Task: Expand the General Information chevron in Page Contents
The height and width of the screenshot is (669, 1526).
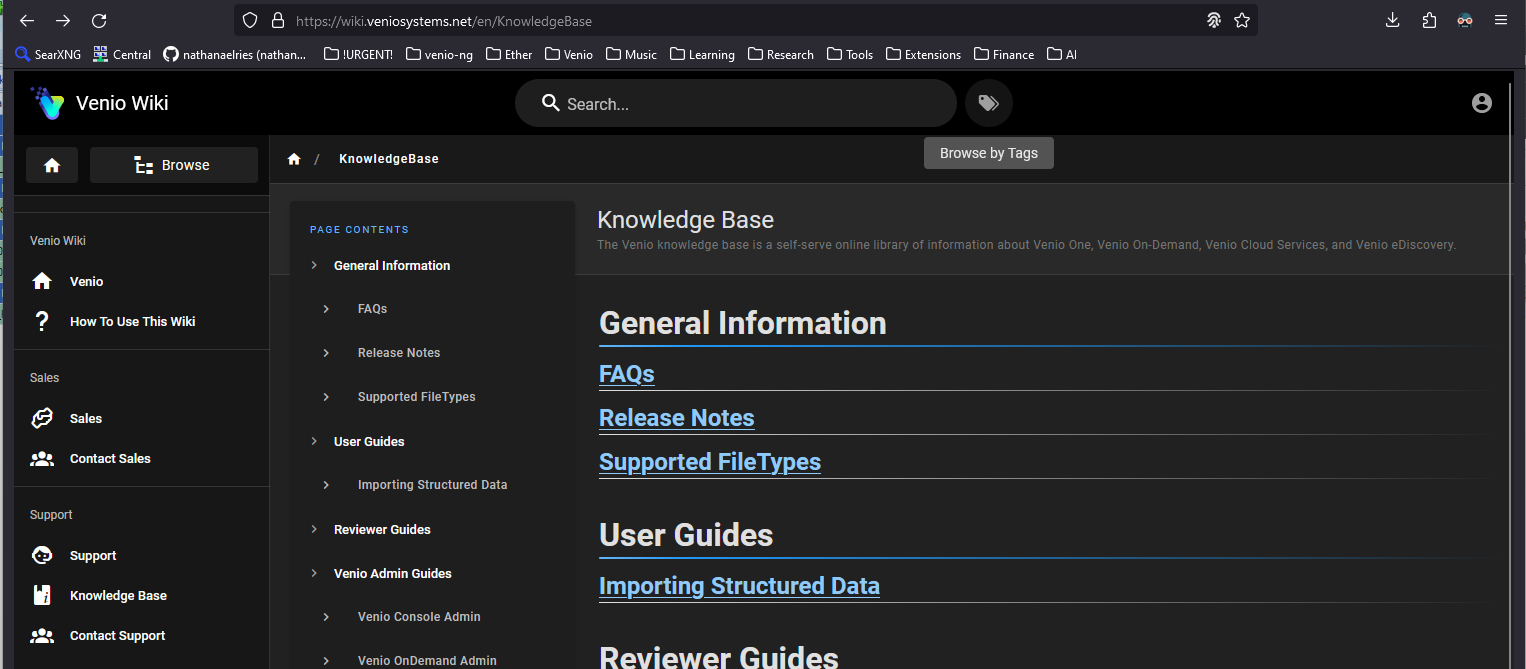Action: (x=314, y=265)
